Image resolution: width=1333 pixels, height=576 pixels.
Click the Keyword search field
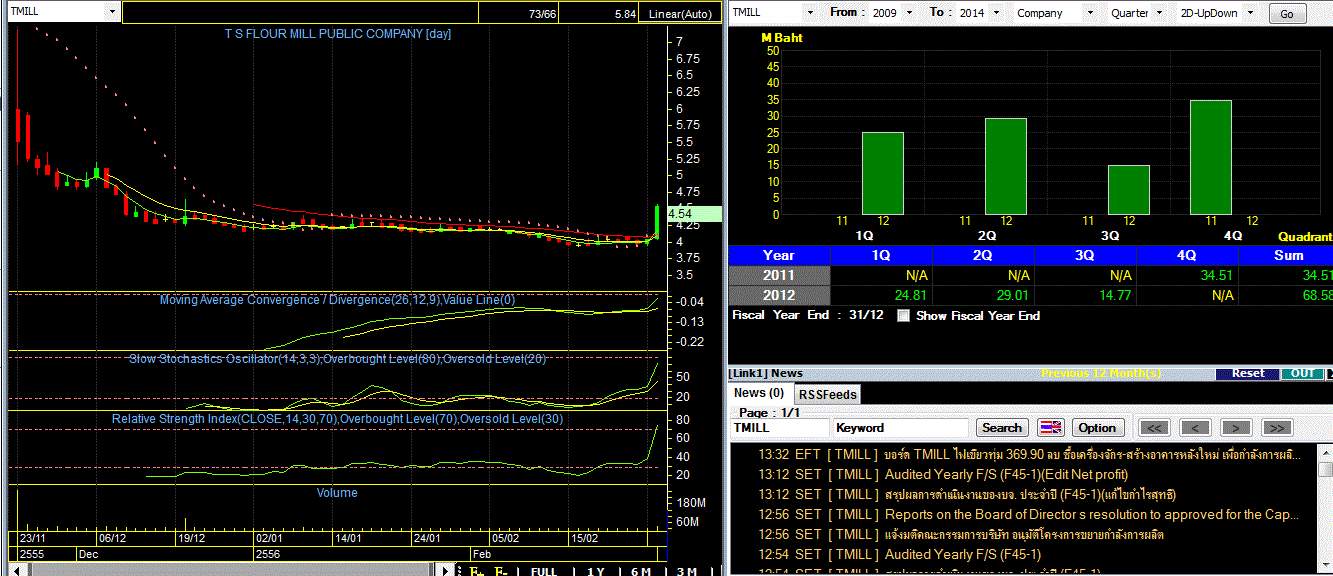pyautogui.click(x=900, y=428)
